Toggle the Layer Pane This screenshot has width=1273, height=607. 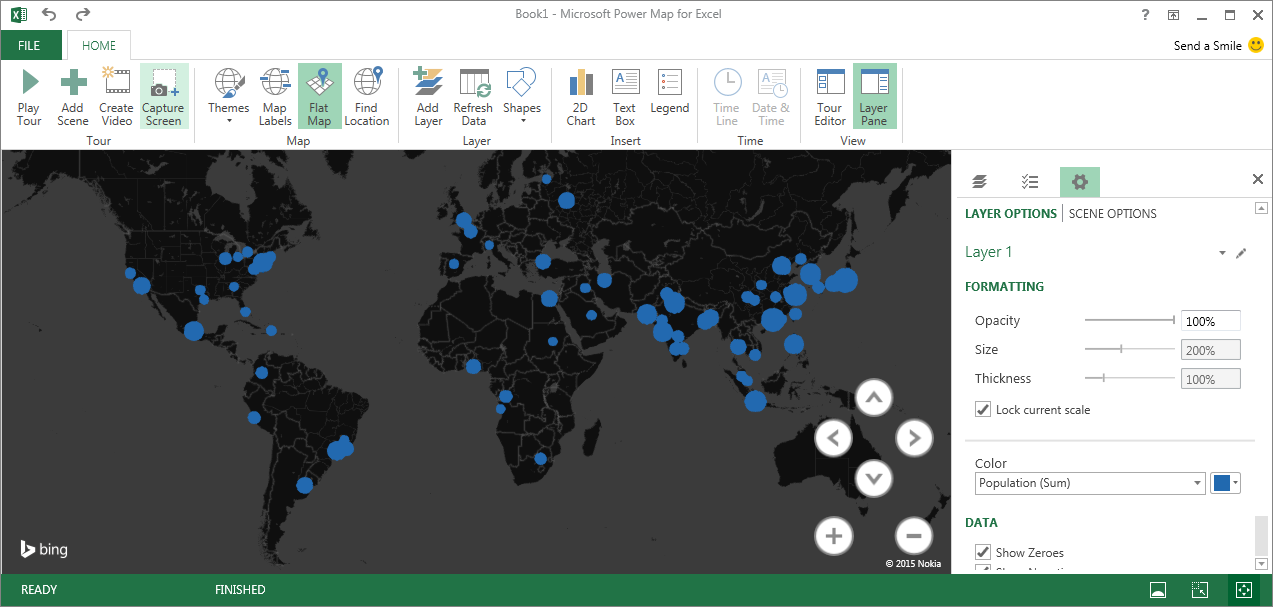874,97
